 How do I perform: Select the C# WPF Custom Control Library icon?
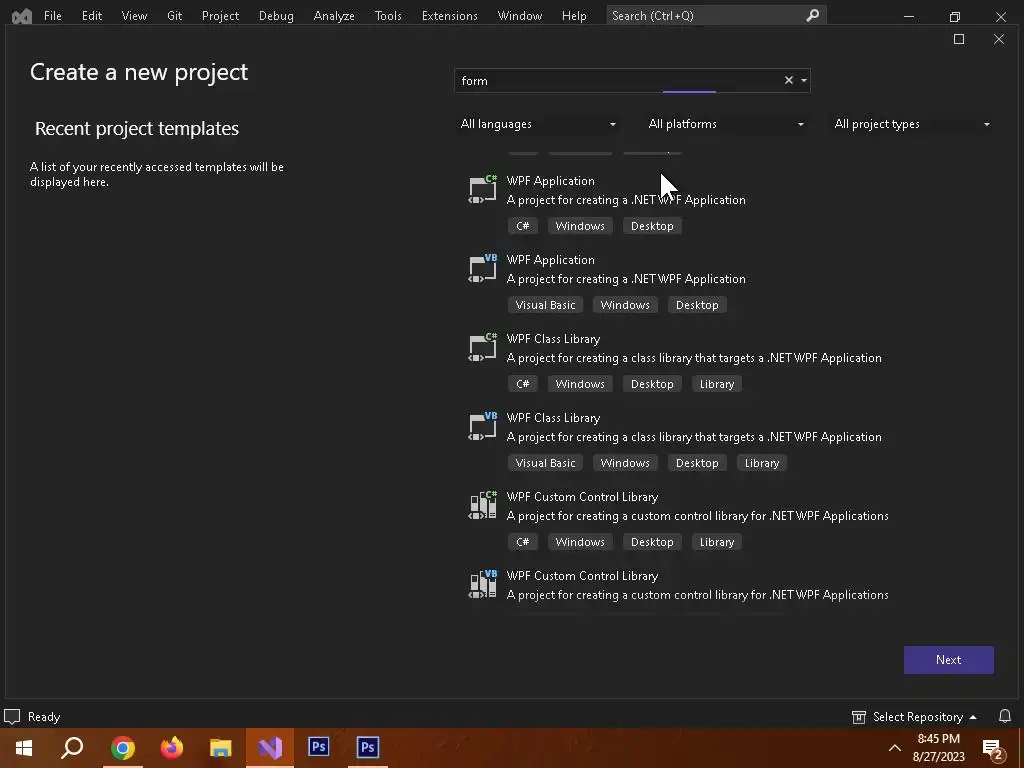483,505
